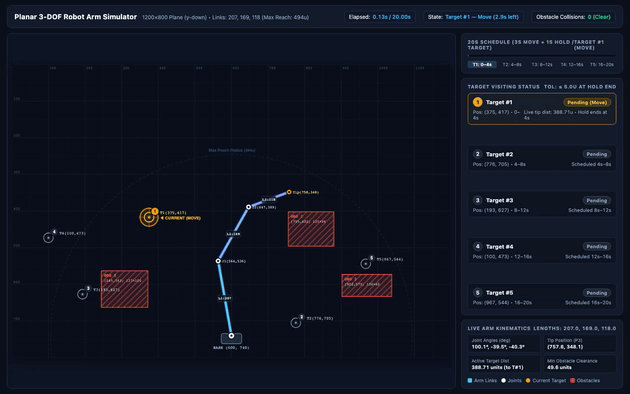Screen dimensions: 630x394
Task: Click the numbered 1 badge of Target #1
Action: pyautogui.click(x=477, y=102)
